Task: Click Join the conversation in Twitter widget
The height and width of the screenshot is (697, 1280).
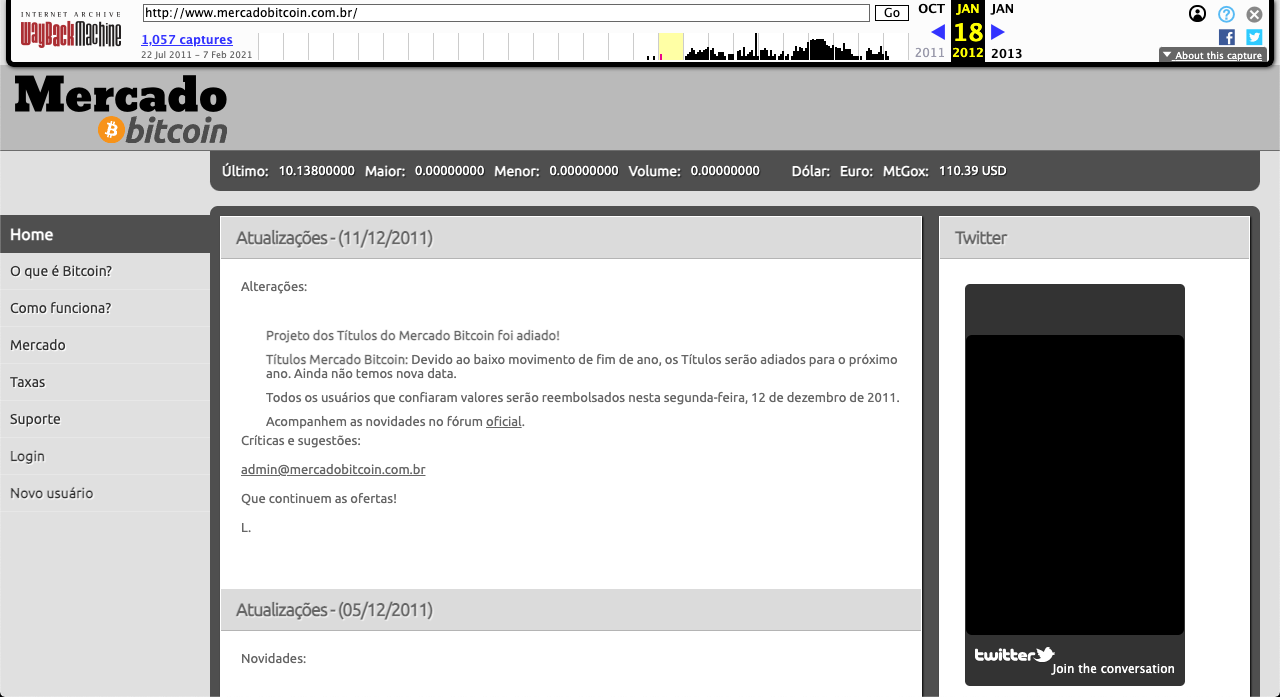Action: coord(1113,669)
